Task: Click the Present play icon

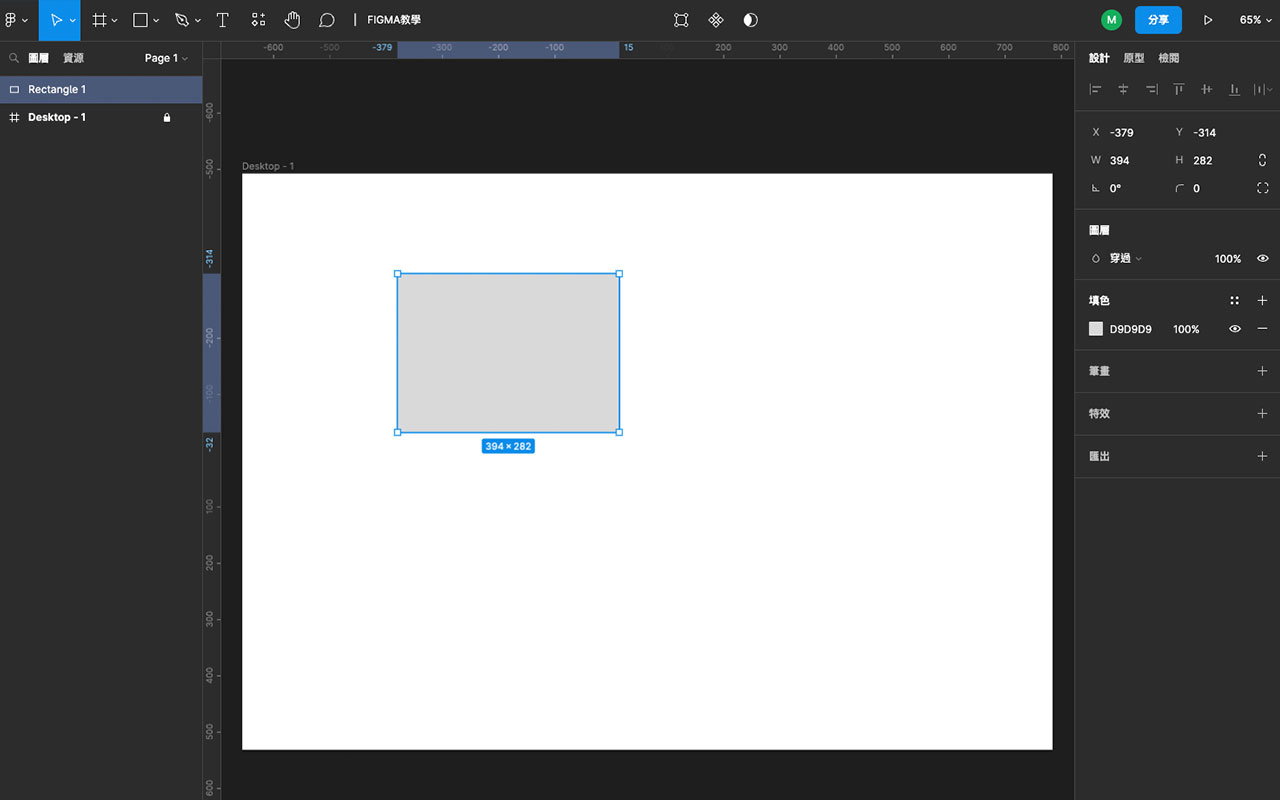Action: tap(1208, 20)
